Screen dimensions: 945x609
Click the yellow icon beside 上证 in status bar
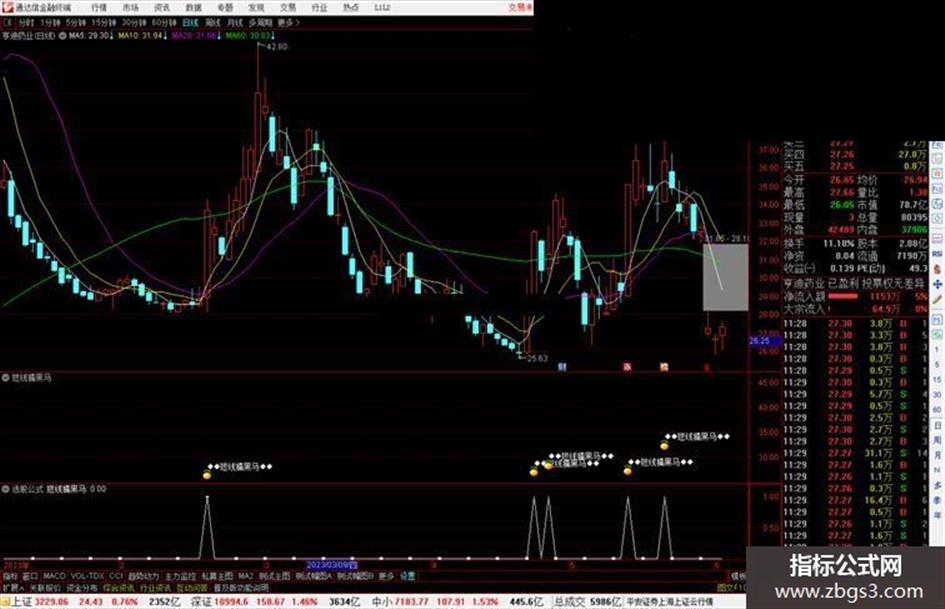click(5, 602)
